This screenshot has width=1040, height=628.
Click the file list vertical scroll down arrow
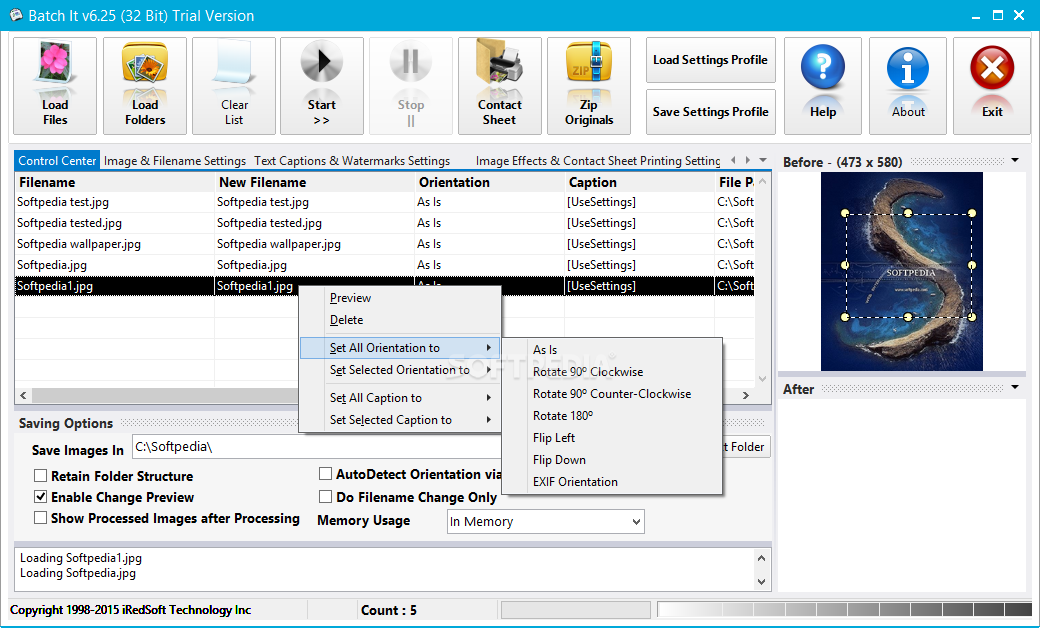[762, 379]
